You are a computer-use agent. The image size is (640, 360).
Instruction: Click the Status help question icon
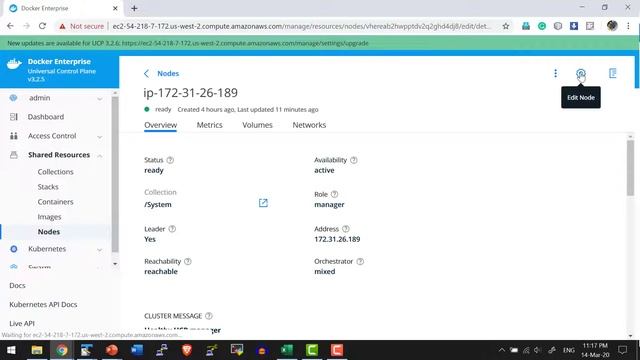click(x=170, y=160)
